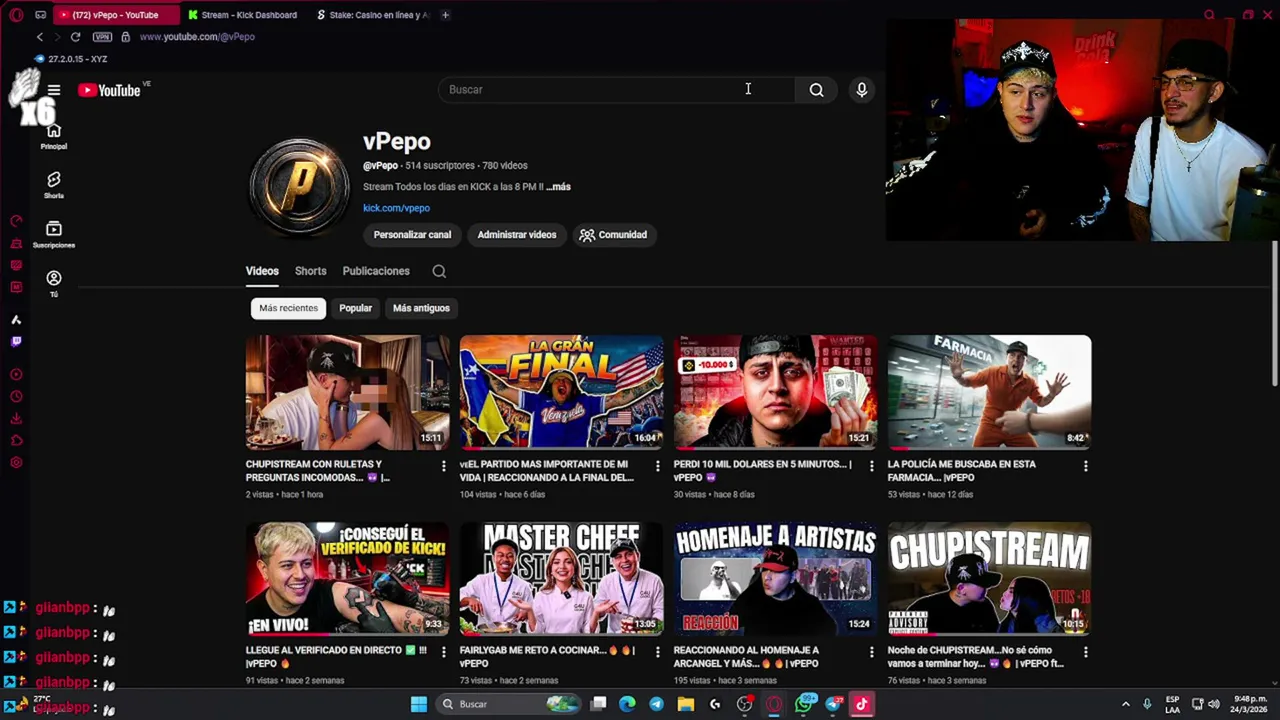Viewport: 1280px width, 720px height.
Task: Click Personalizar canal button
Action: (x=412, y=235)
